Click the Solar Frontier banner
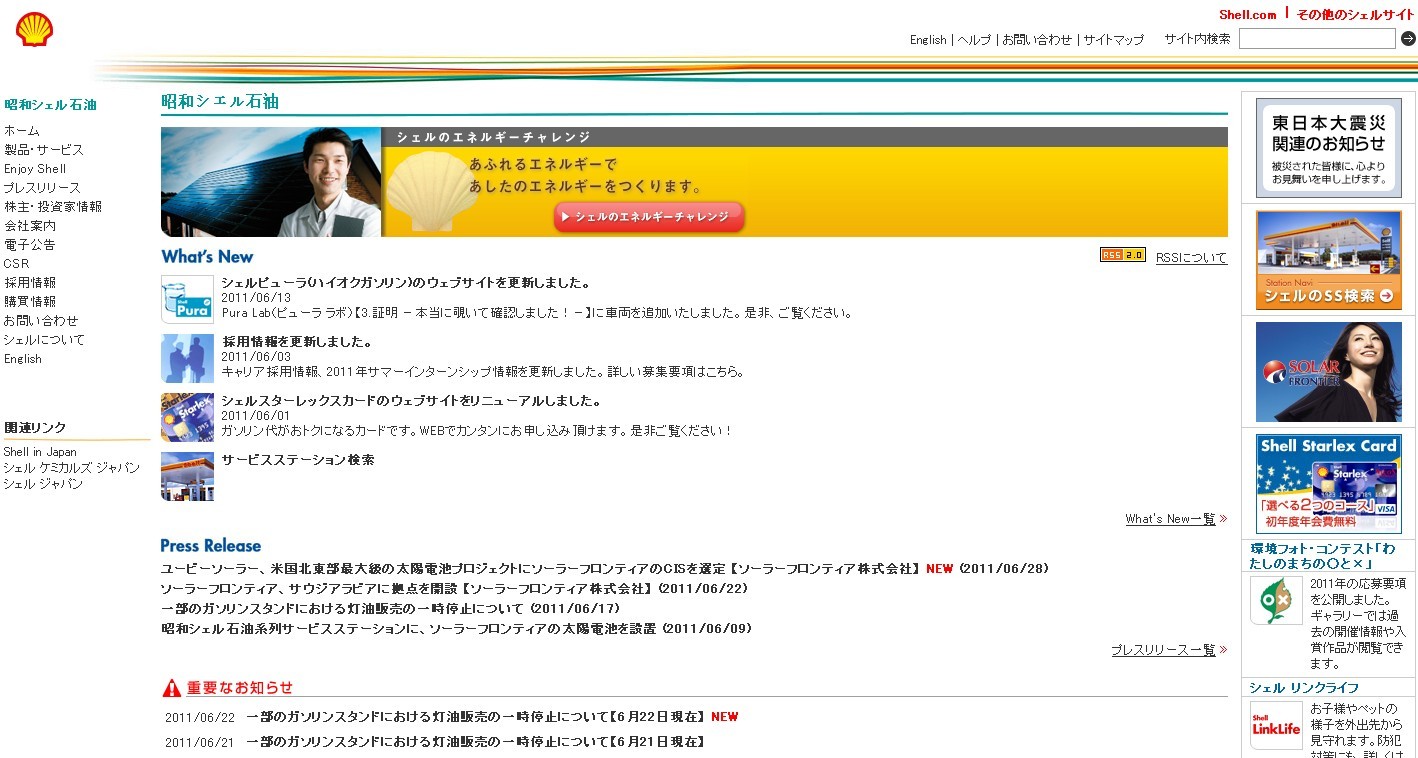 (1328, 371)
